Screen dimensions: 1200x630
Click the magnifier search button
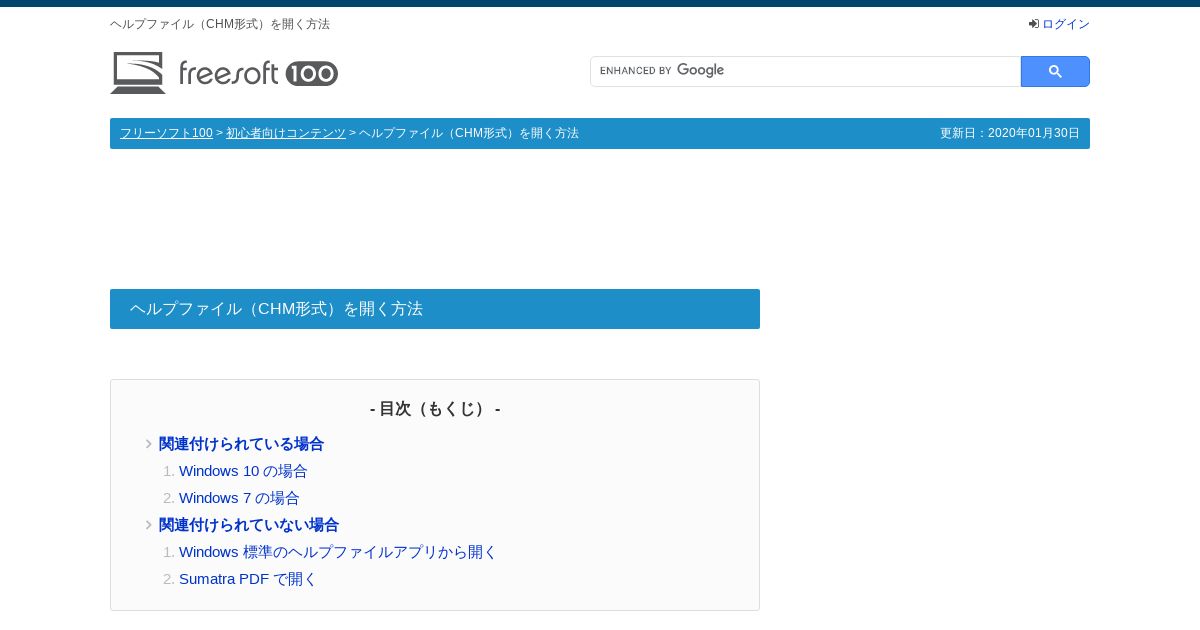(1055, 71)
